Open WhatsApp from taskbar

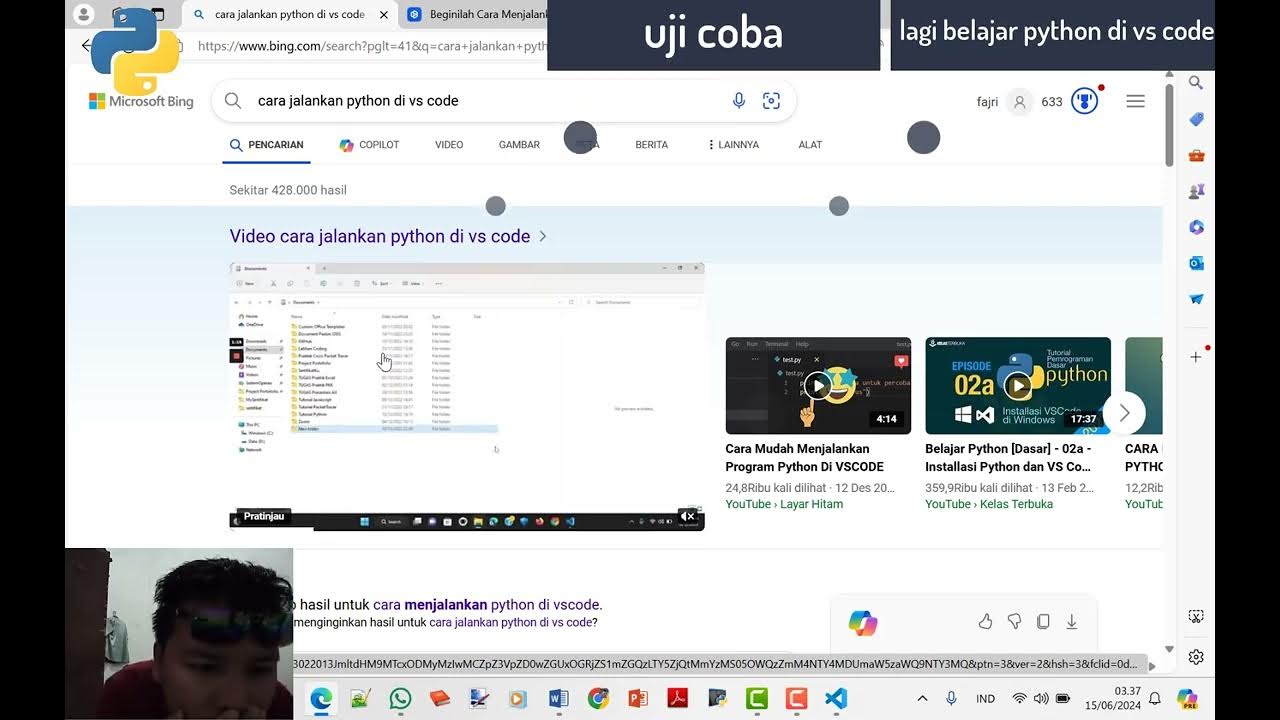(x=400, y=698)
